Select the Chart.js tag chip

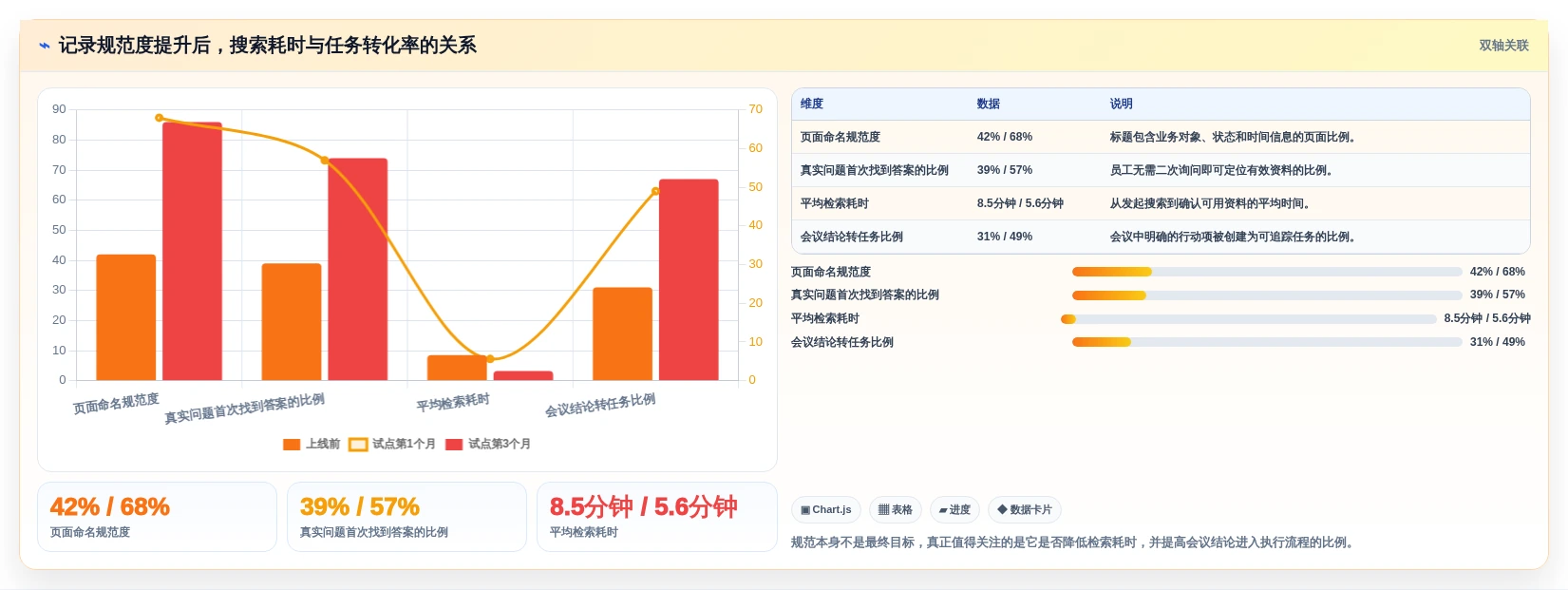(x=826, y=510)
